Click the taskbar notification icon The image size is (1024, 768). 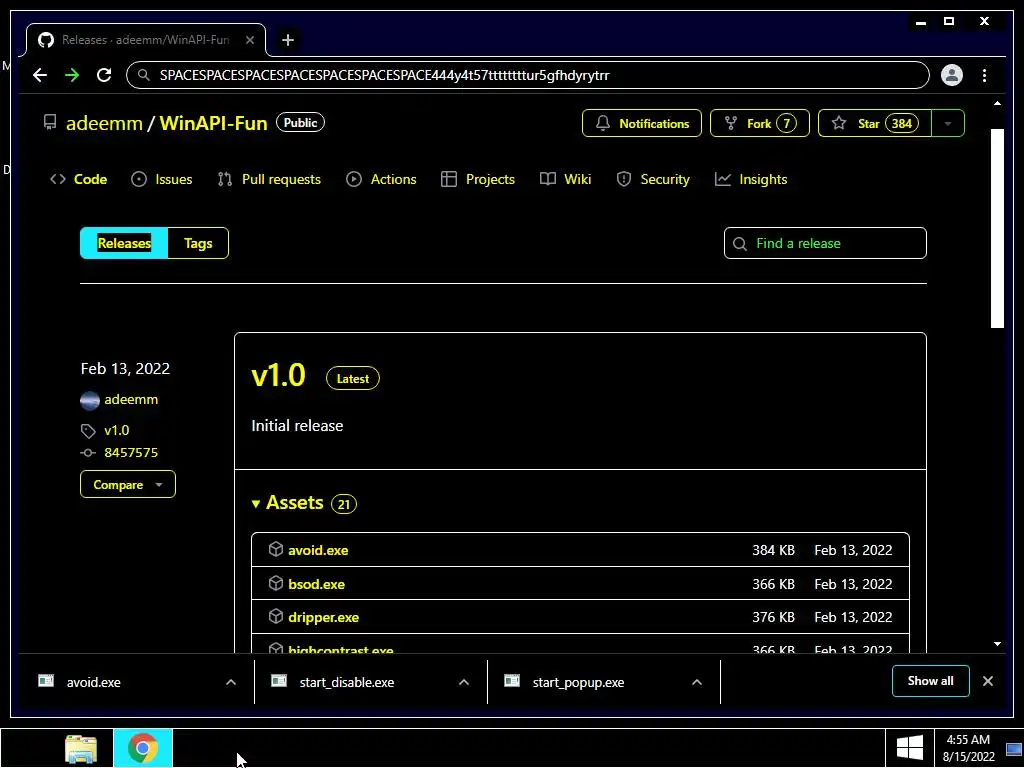coord(1014,749)
